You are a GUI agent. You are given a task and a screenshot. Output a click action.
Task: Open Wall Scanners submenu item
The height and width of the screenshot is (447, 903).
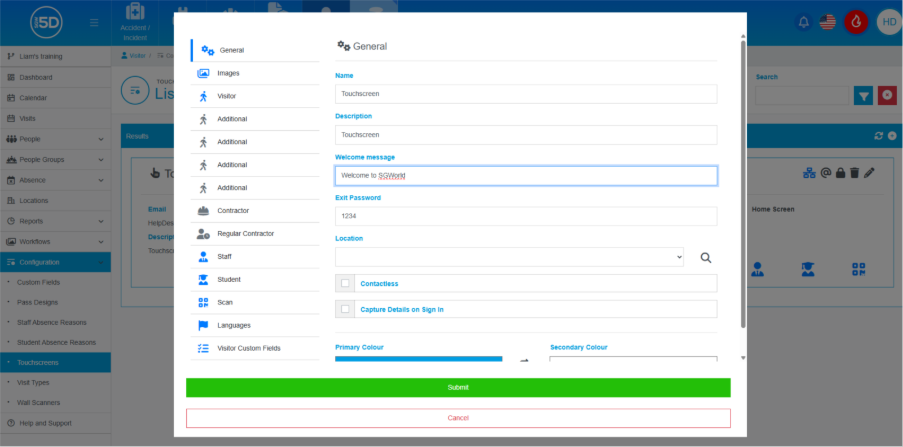(55, 403)
